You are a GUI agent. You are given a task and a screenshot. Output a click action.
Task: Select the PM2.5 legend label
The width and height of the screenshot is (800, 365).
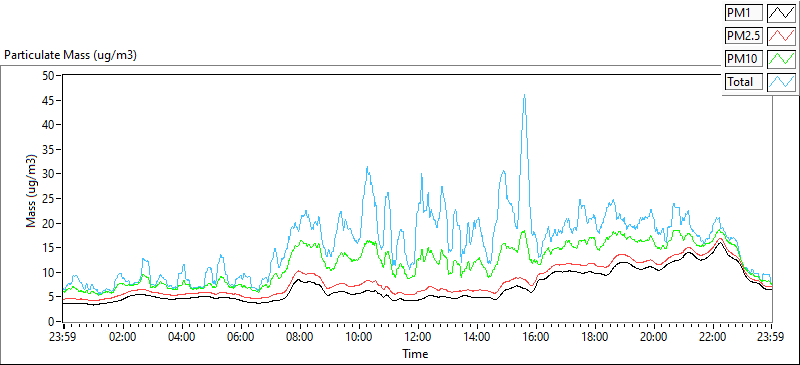click(x=743, y=36)
